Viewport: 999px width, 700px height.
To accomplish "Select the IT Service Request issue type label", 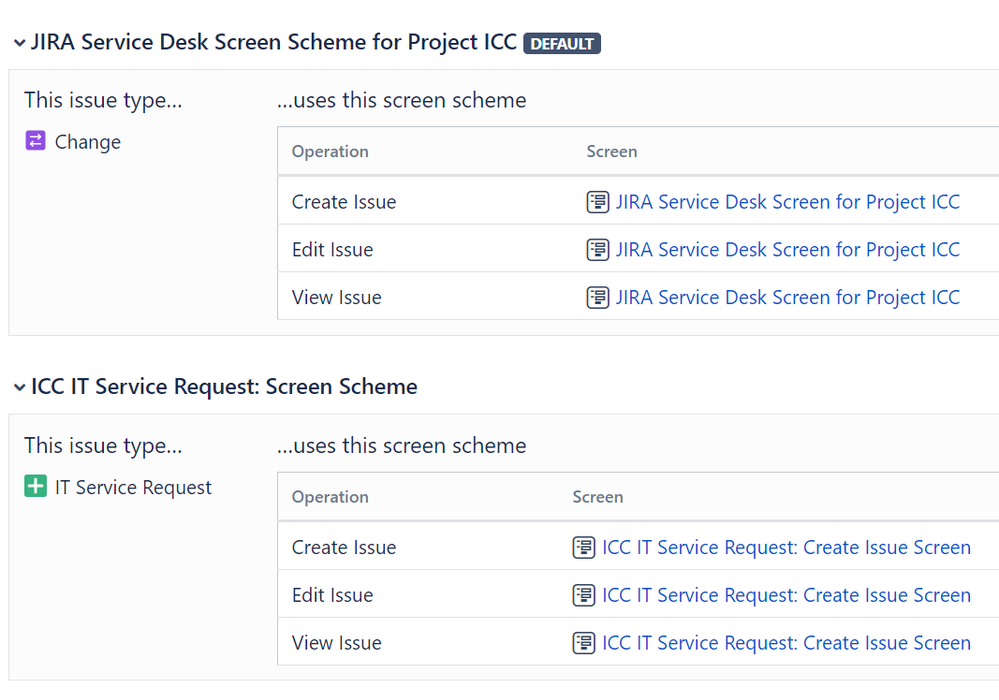I will [133, 487].
